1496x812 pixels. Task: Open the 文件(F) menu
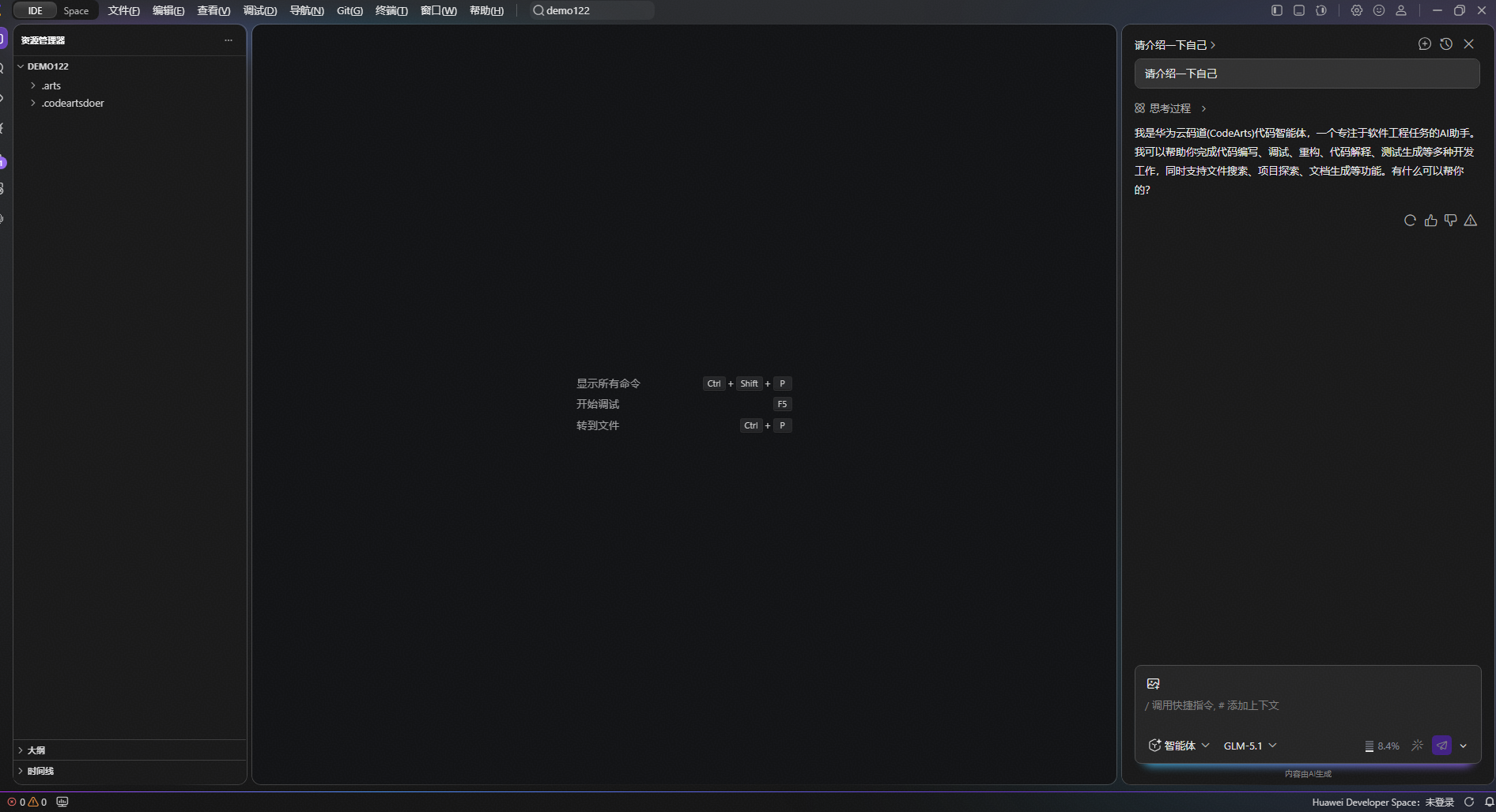[x=123, y=10]
